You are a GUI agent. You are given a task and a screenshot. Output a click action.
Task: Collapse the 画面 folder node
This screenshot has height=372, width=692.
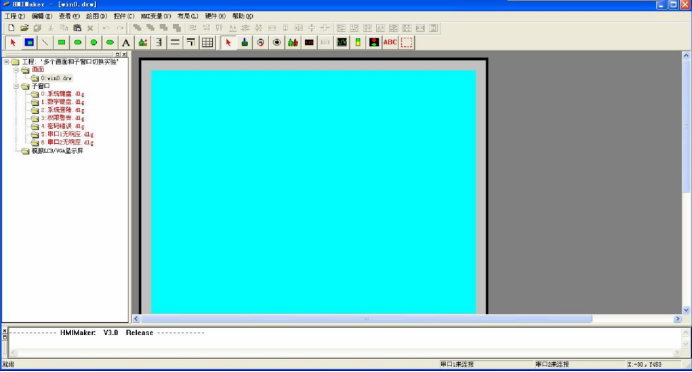pyautogui.click(x=16, y=70)
